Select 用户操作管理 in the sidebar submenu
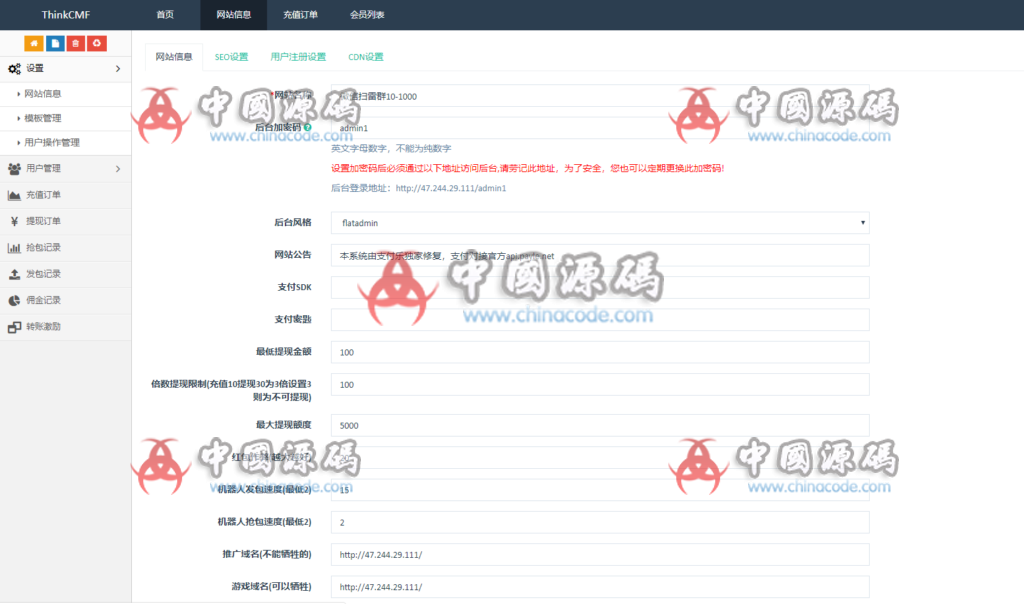The height and width of the screenshot is (604, 1024). tap(52, 142)
